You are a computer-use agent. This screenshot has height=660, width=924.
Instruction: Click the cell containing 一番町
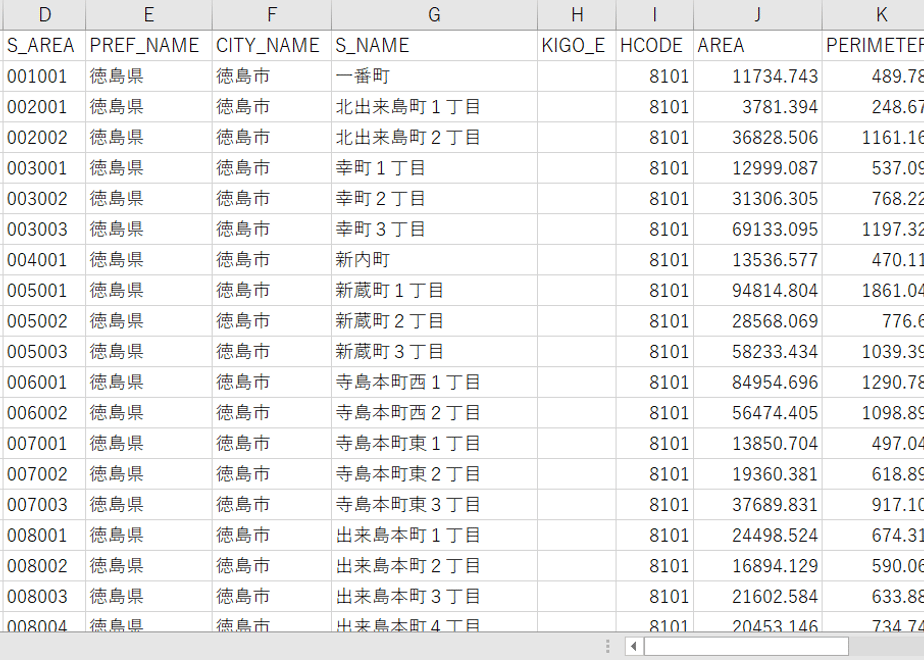434,76
